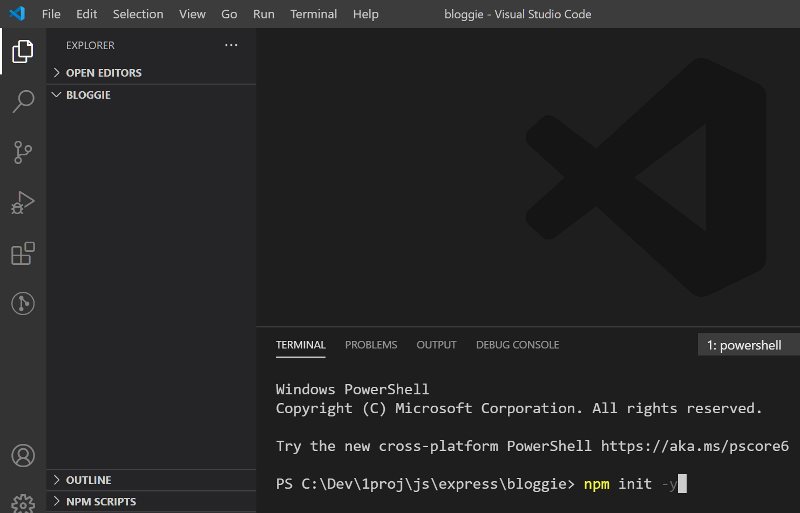800x513 pixels.
Task: Open the Search view icon
Action: pos(22,101)
